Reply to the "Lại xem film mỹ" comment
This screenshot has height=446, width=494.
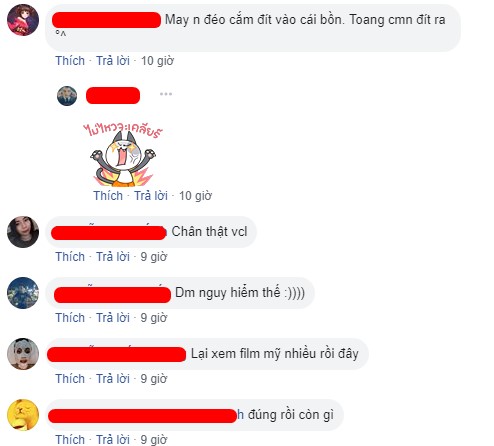coord(113,379)
